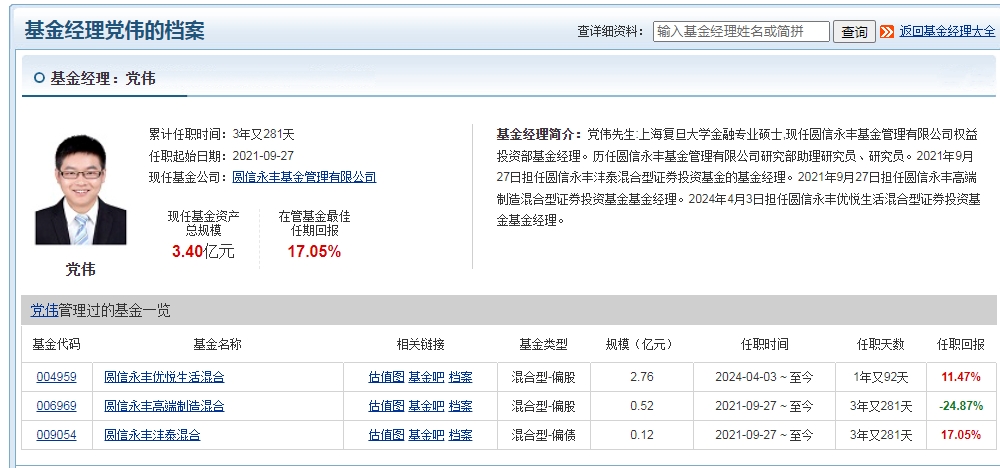Open 档案 for fund 004959
The width and height of the screenshot is (1000, 468).
(x=460, y=377)
